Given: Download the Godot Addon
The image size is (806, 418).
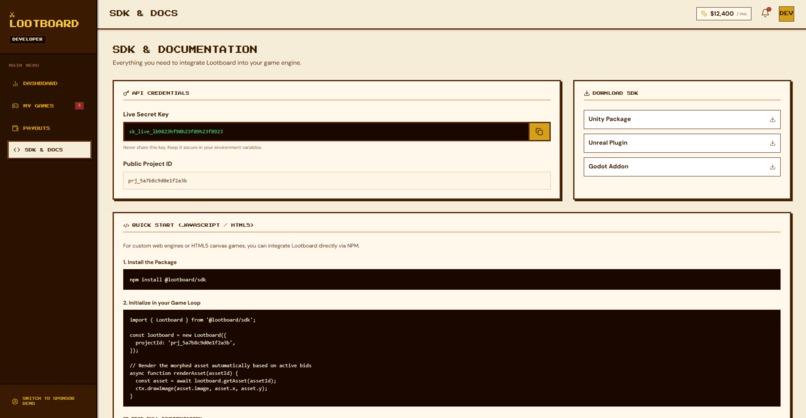Looking at the screenshot, I should pyautogui.click(x=682, y=167).
